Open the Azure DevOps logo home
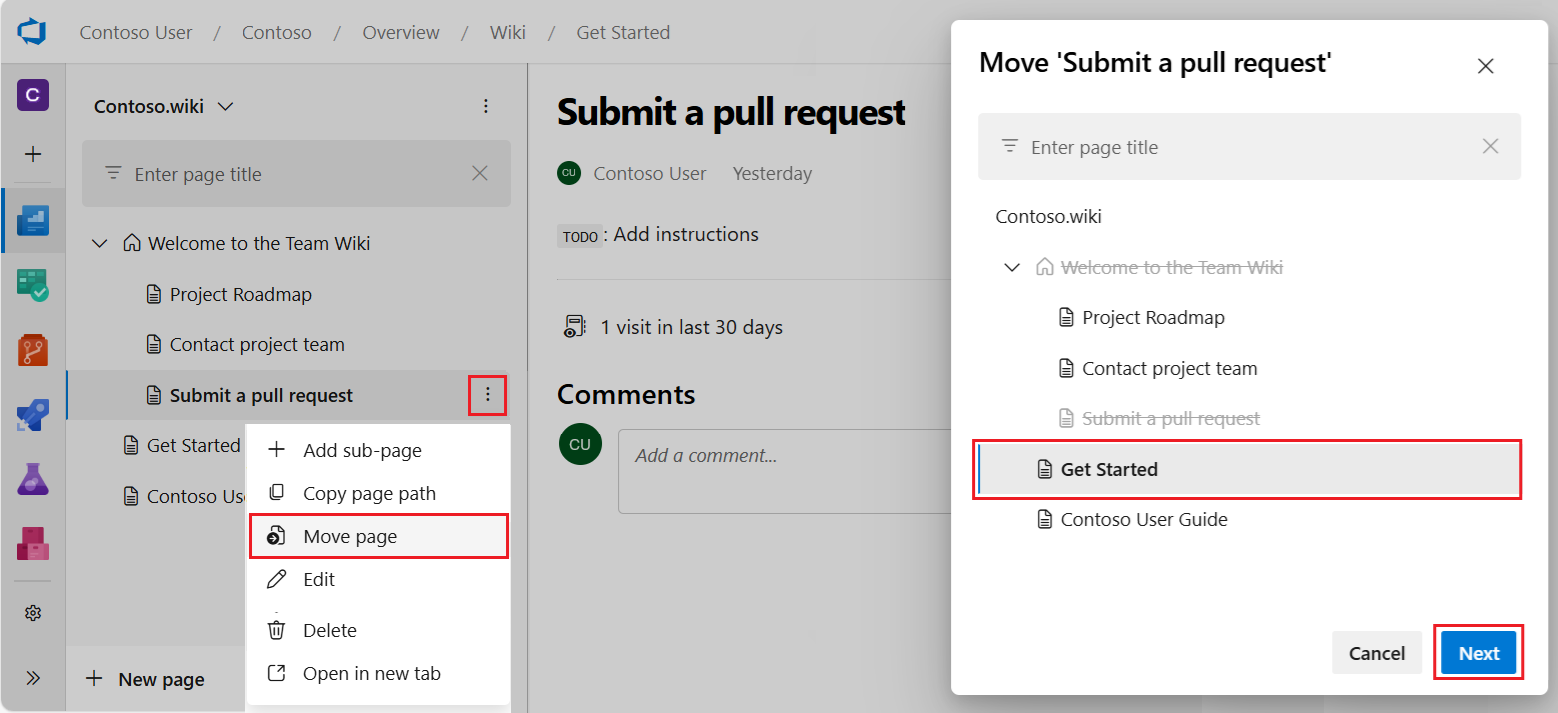The width and height of the screenshot is (1558, 713). click(x=32, y=32)
